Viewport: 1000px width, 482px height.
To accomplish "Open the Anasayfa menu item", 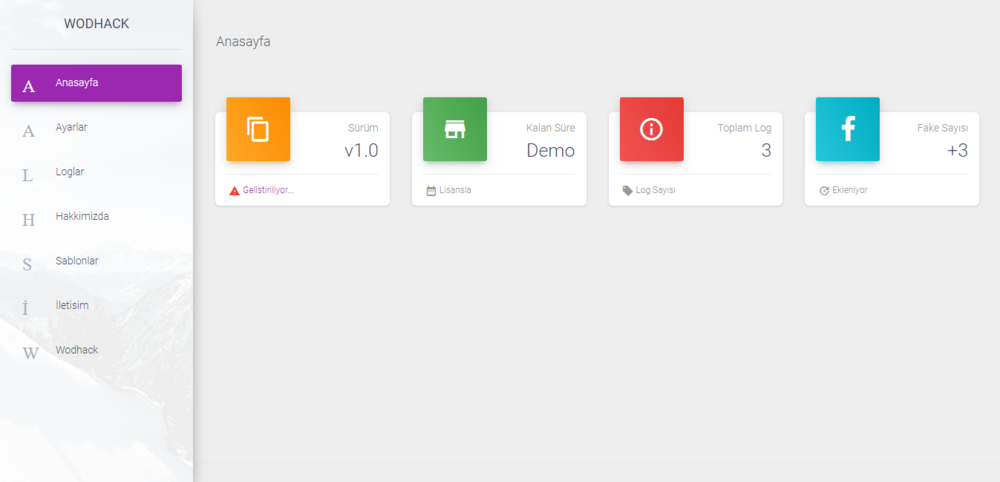I will (x=96, y=83).
